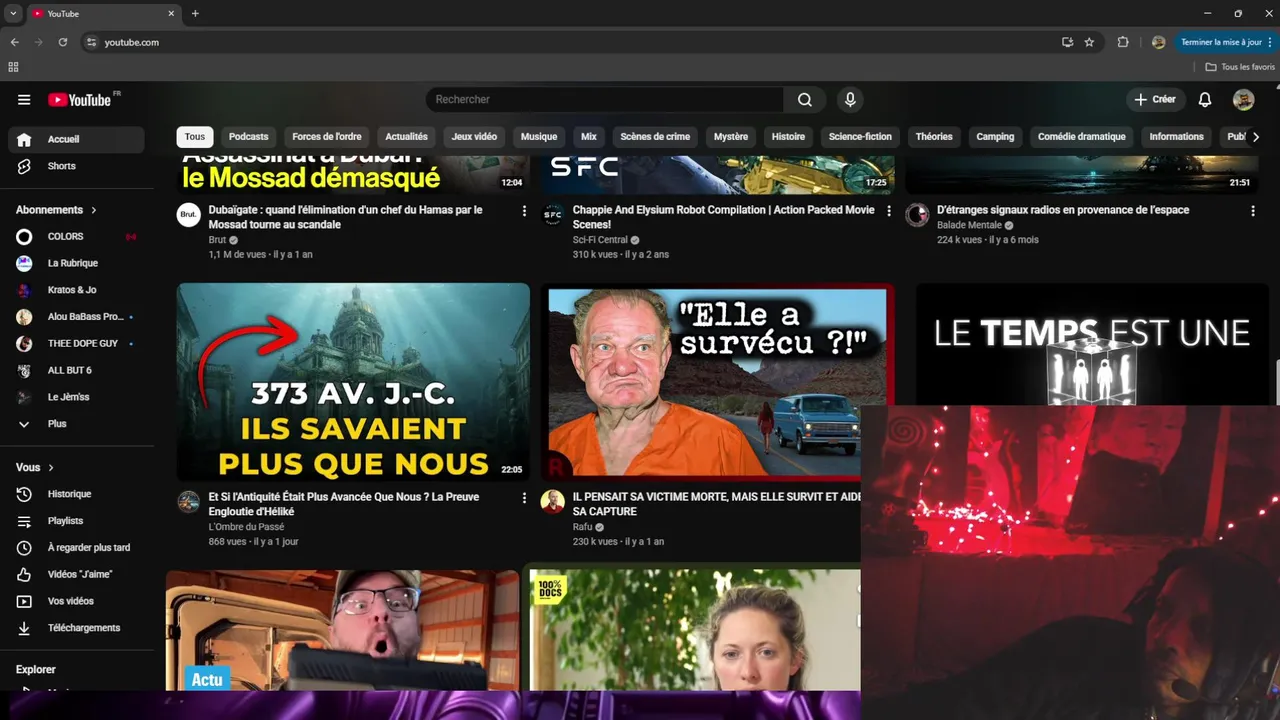Open more options for Chappie And Elysium video

tap(888, 211)
